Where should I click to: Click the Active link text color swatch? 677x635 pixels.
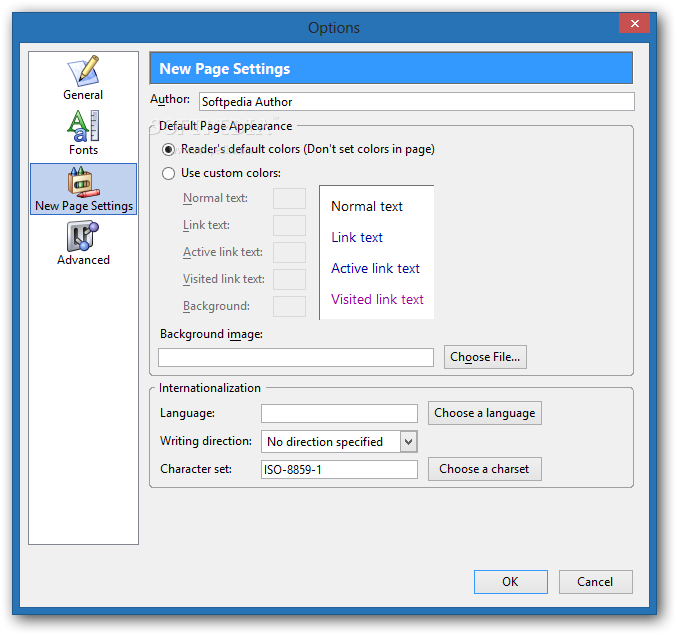(289, 253)
